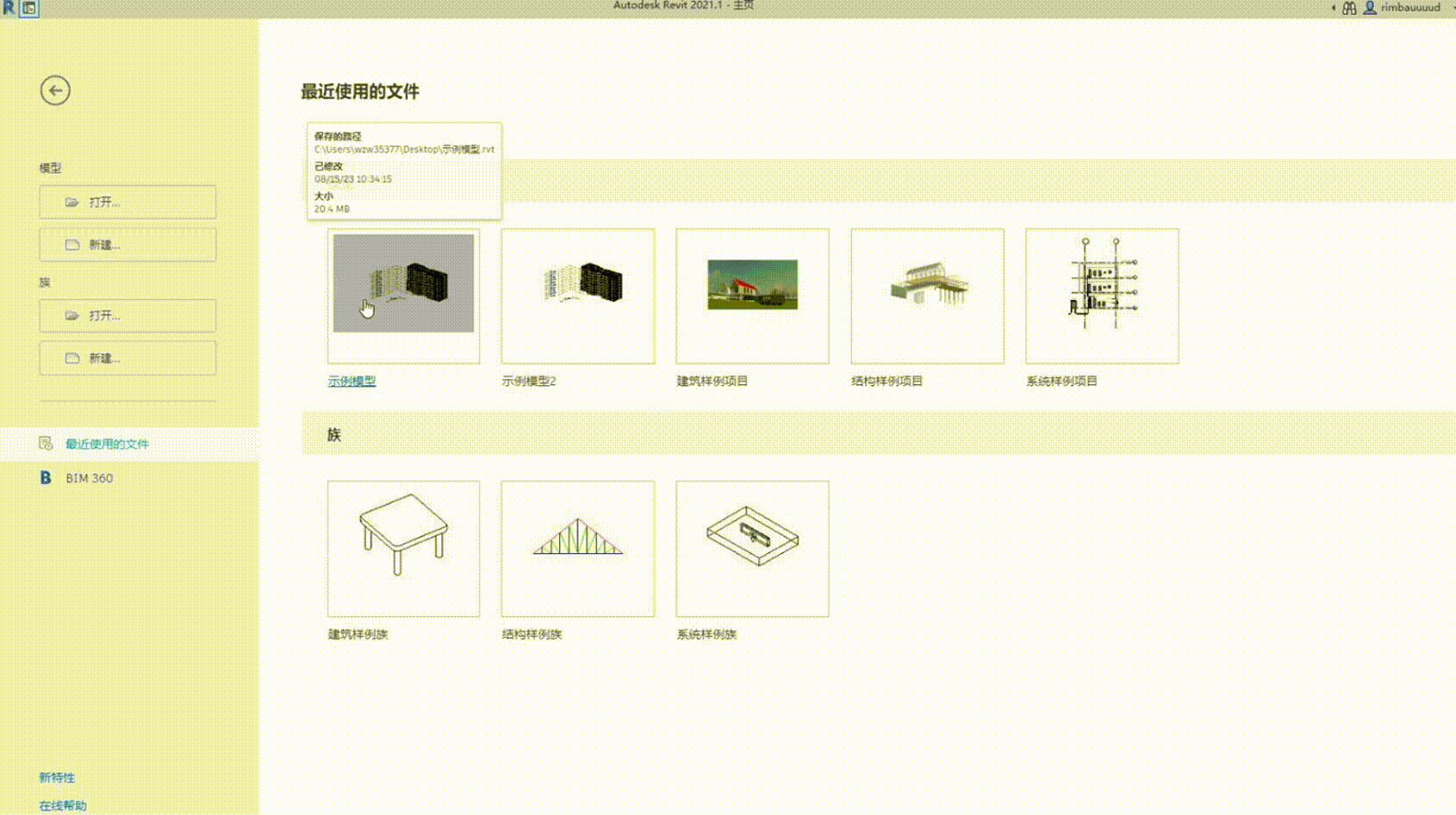Image resolution: width=1456 pixels, height=815 pixels.
Task: Click 新建... under the 模型 section
Action: (x=128, y=246)
